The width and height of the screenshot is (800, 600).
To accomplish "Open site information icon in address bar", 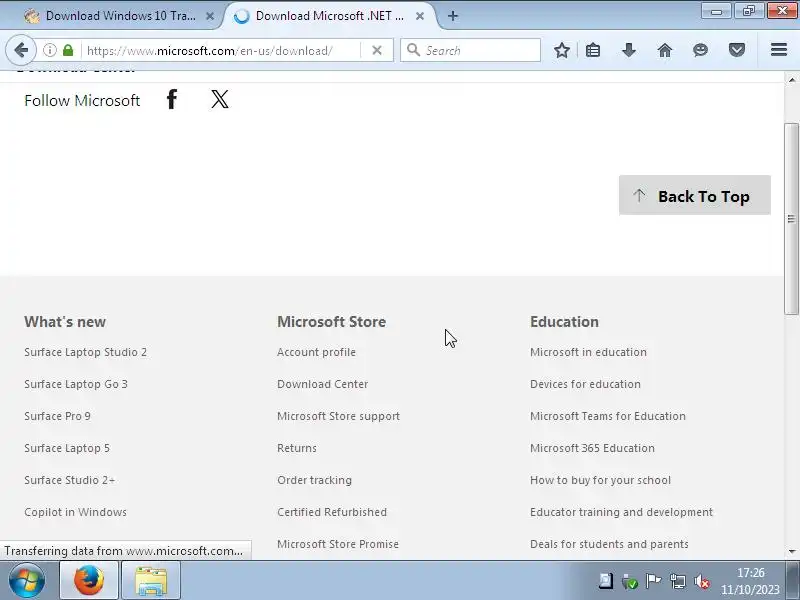I will click(49, 50).
